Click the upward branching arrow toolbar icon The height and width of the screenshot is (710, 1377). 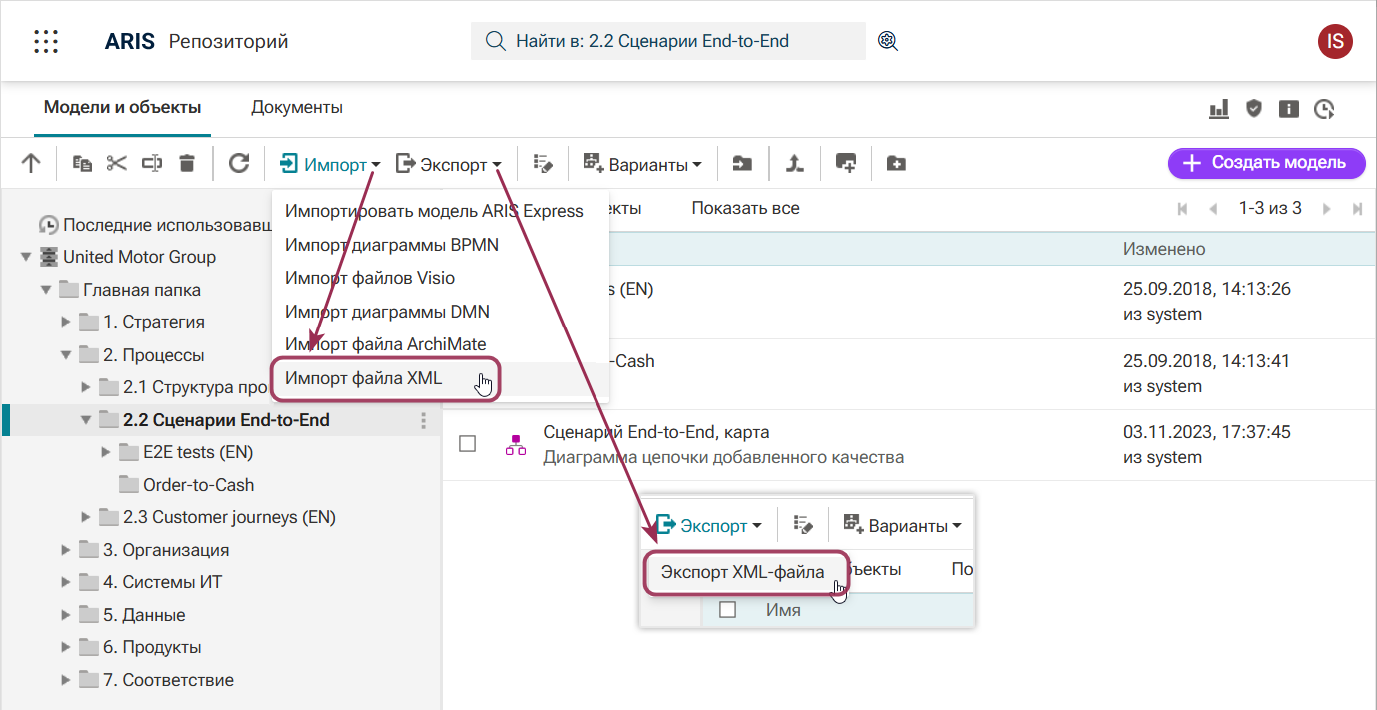pos(794,163)
